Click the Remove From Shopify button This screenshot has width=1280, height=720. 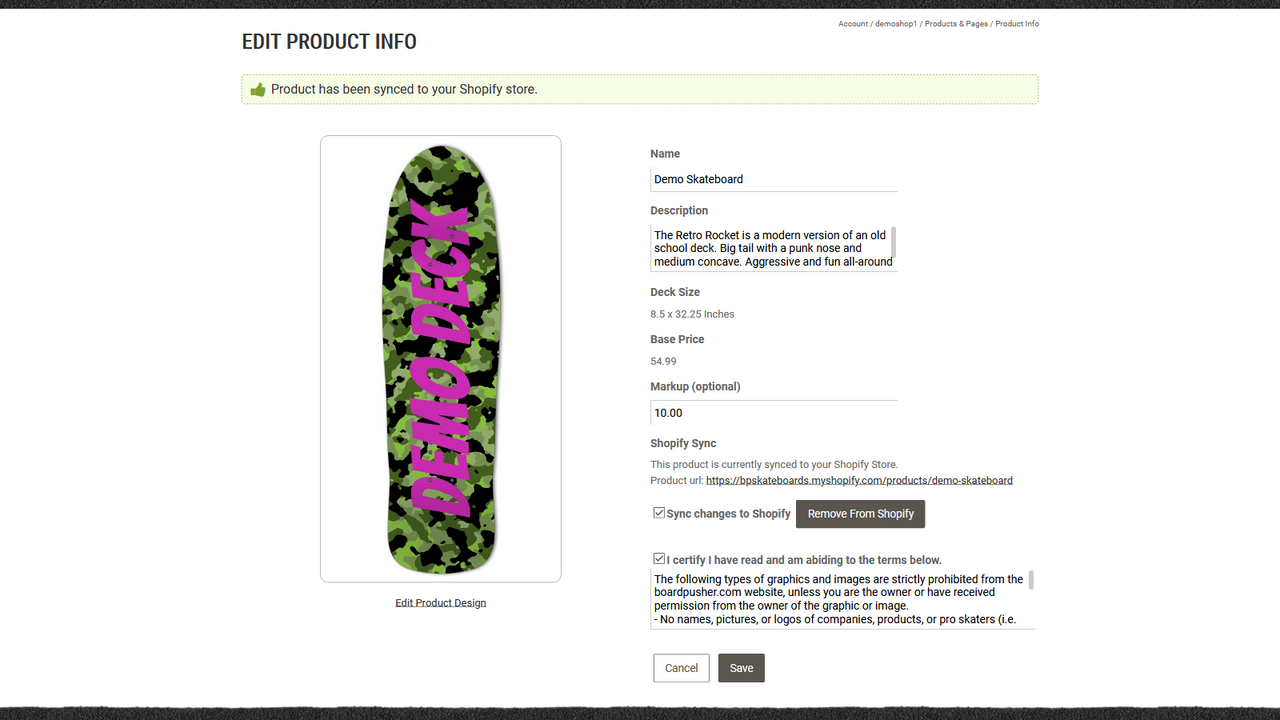[860, 513]
